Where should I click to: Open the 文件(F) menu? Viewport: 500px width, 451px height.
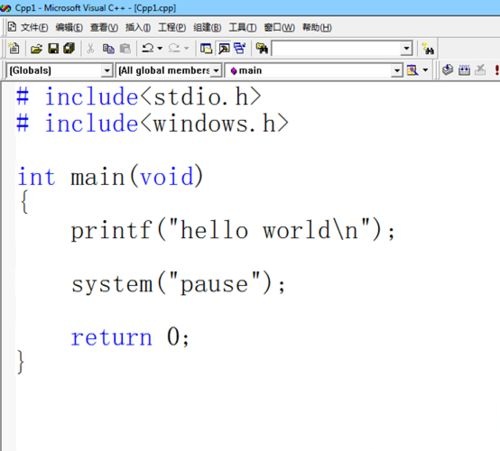click(34, 27)
